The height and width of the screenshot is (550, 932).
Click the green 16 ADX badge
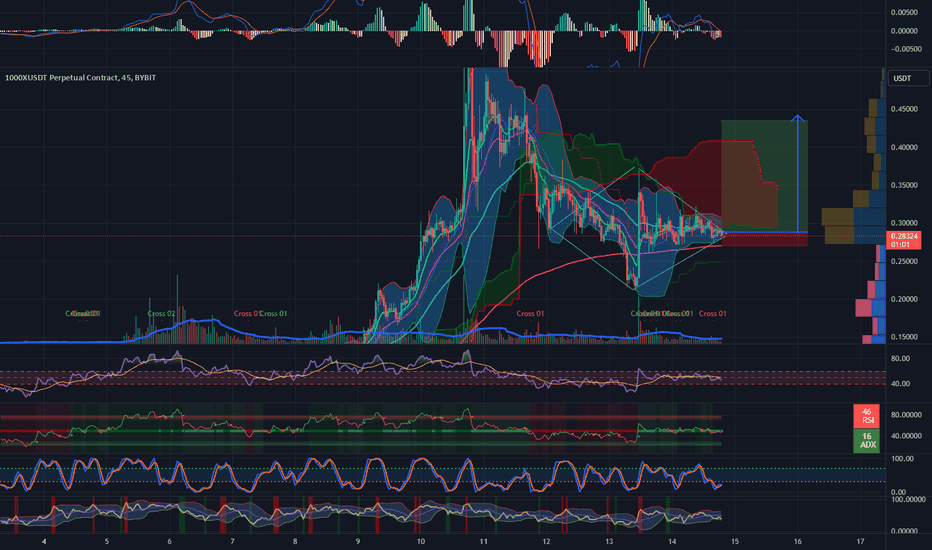click(x=867, y=441)
